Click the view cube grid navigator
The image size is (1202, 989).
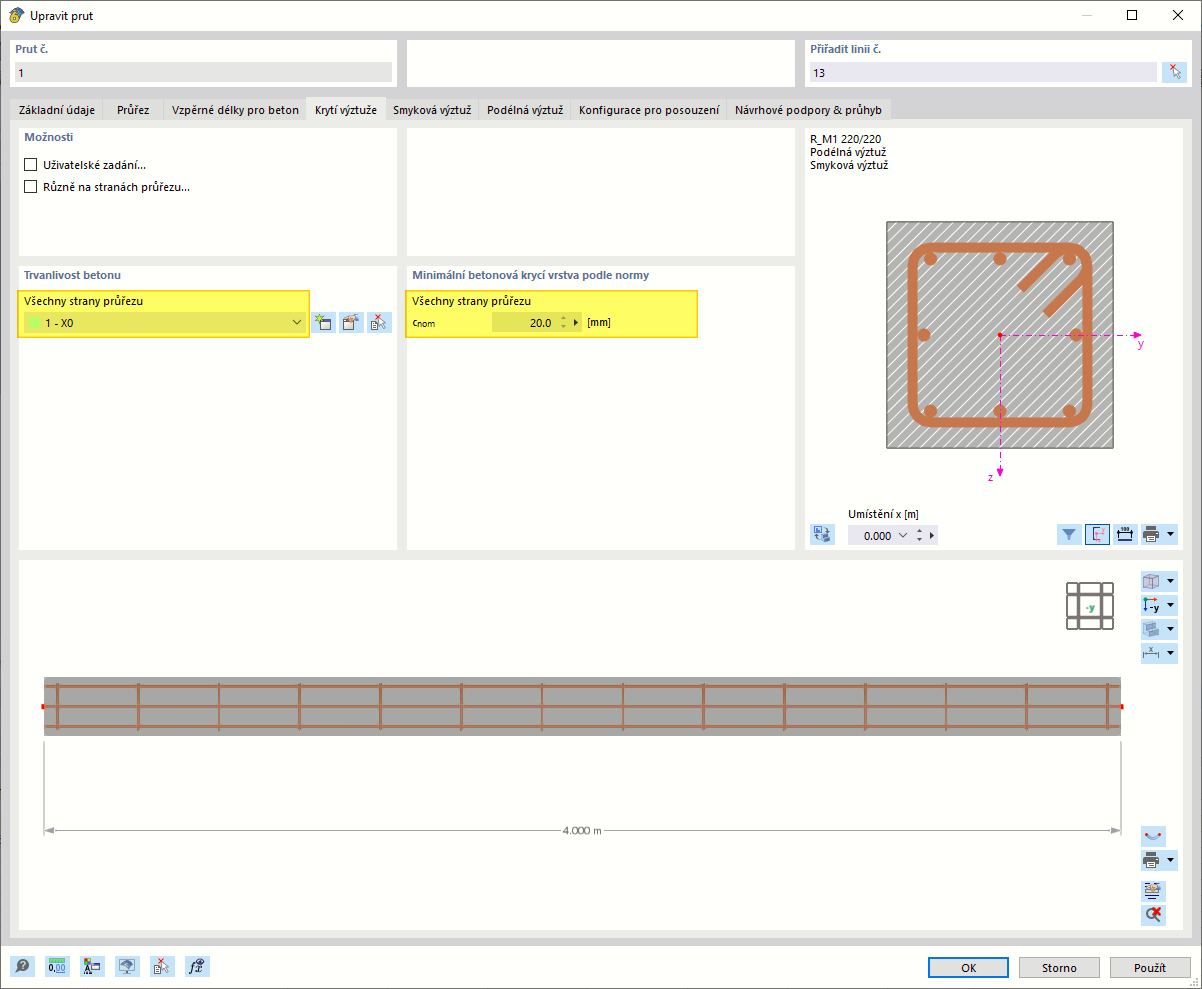[1090, 606]
